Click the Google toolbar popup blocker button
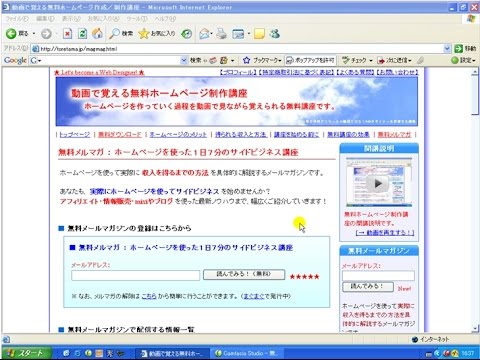This screenshot has width=480, height=360. tap(310, 60)
